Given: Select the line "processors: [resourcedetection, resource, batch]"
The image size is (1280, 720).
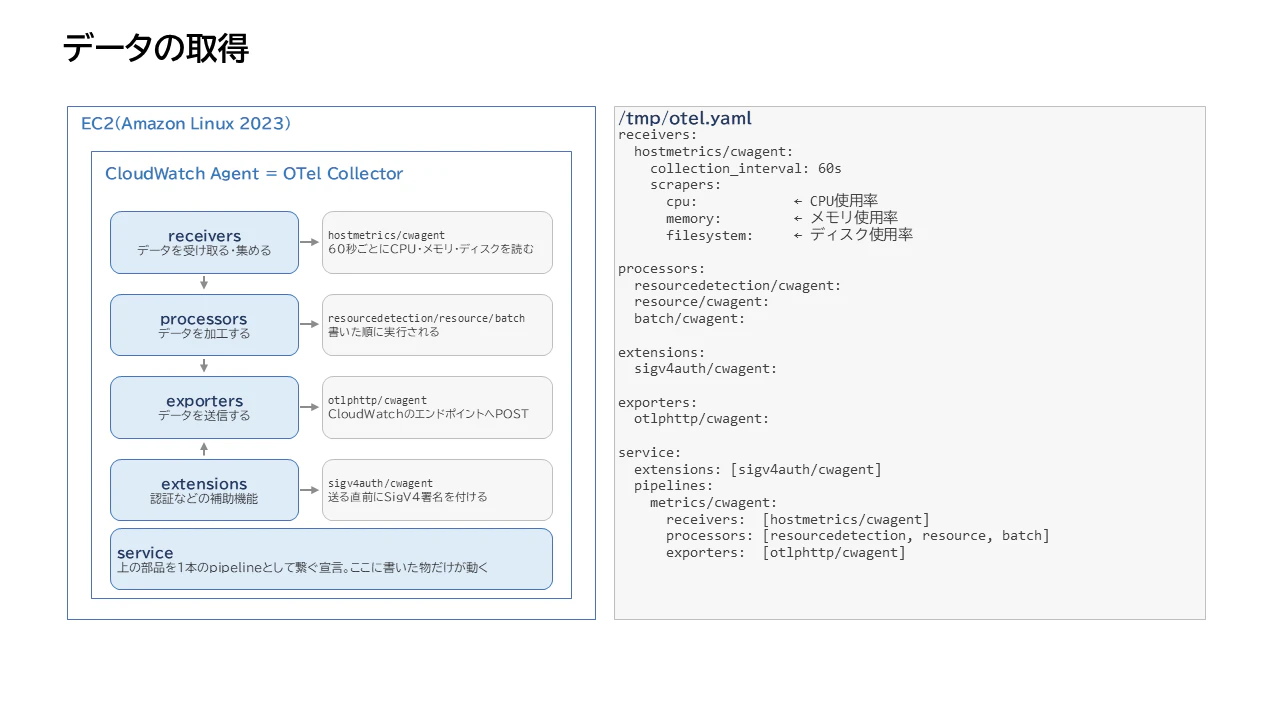Looking at the screenshot, I should [x=858, y=536].
